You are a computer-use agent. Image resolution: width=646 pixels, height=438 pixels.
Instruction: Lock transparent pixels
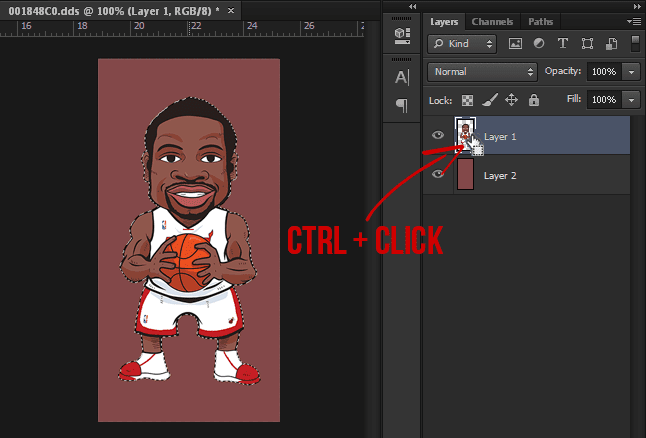(467, 100)
